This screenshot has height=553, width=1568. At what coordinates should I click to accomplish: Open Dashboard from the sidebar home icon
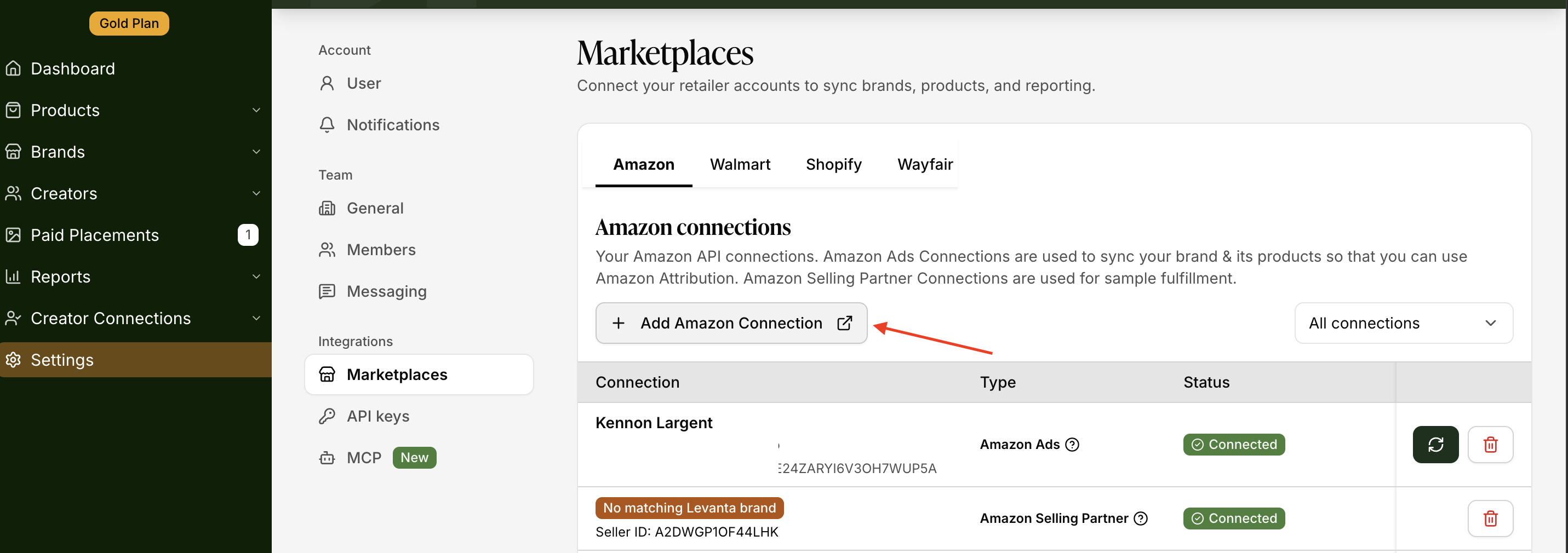[13, 68]
